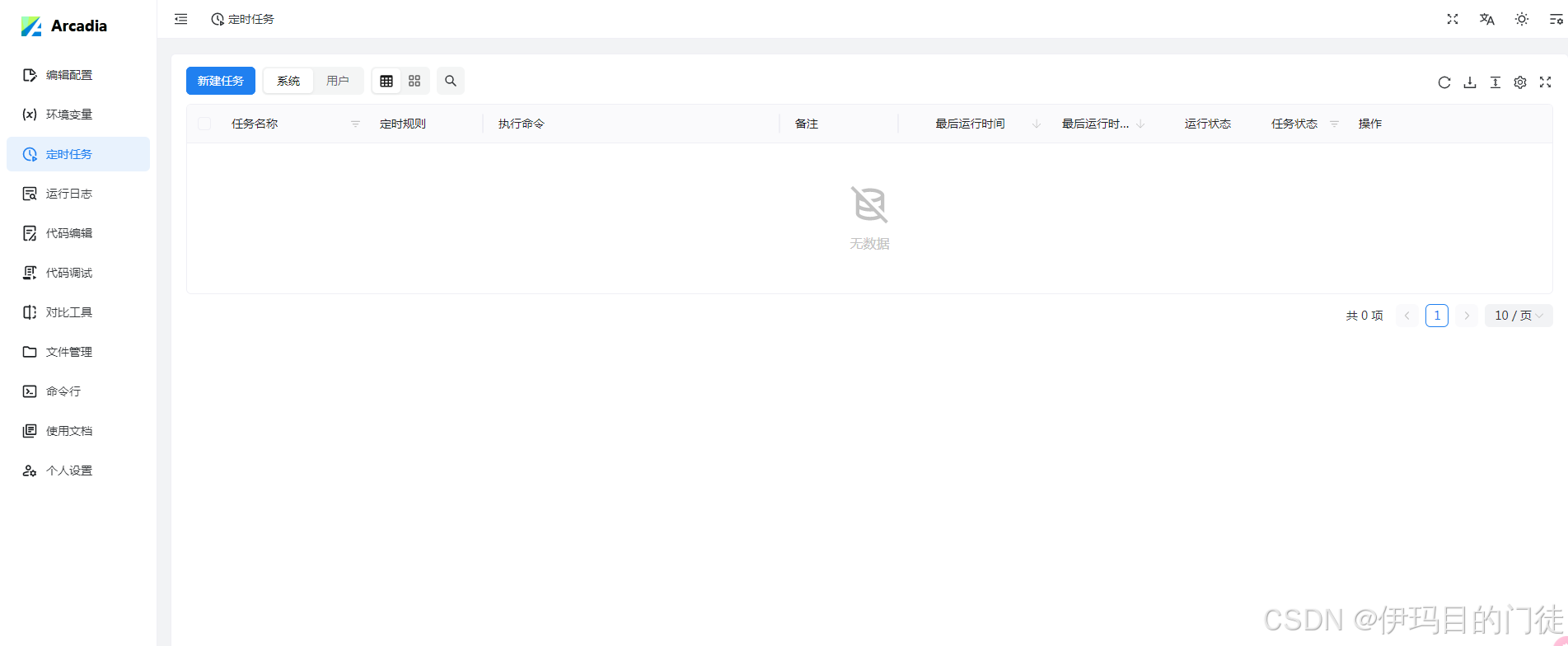Open 代码调试 in sidebar
1568x646 pixels.
(78, 273)
